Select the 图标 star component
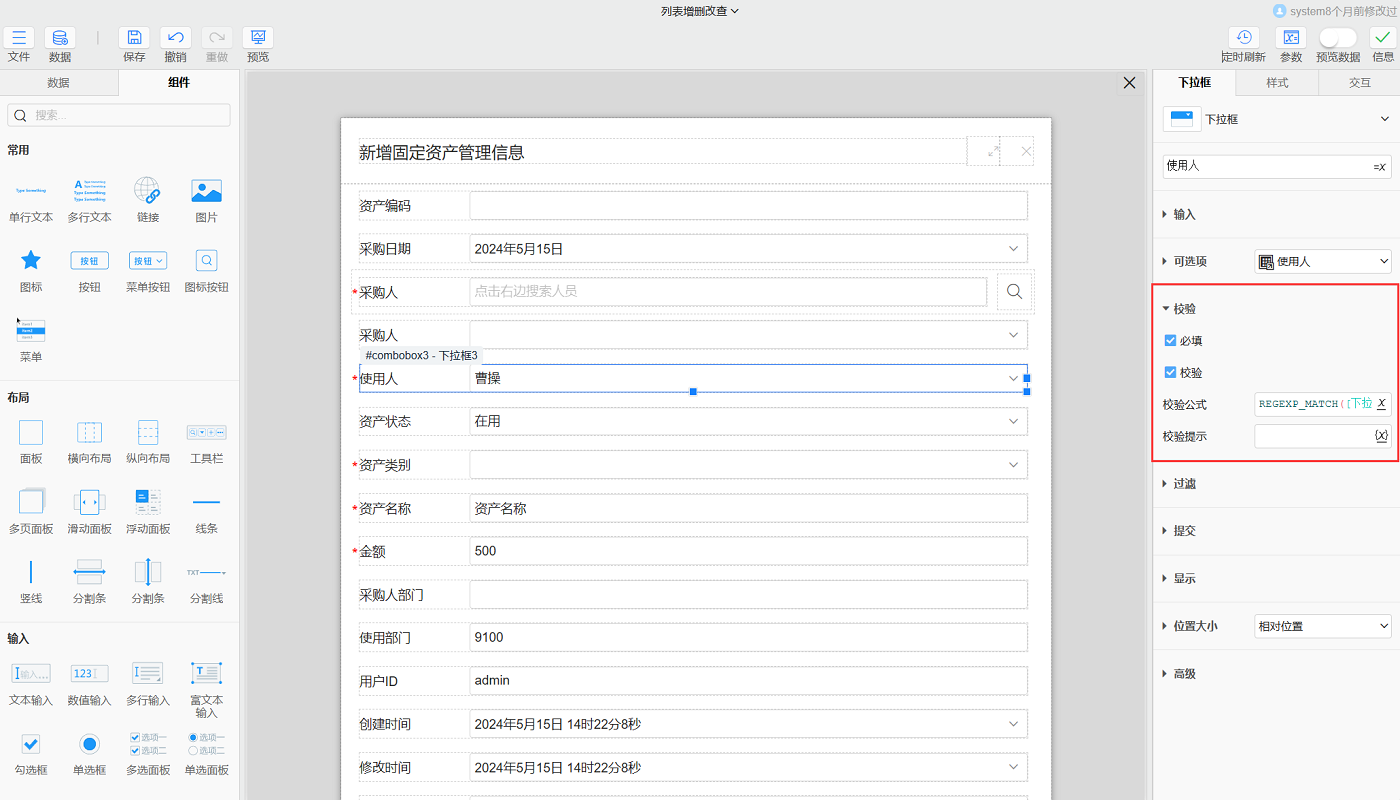The width and height of the screenshot is (1400, 800). click(x=31, y=261)
